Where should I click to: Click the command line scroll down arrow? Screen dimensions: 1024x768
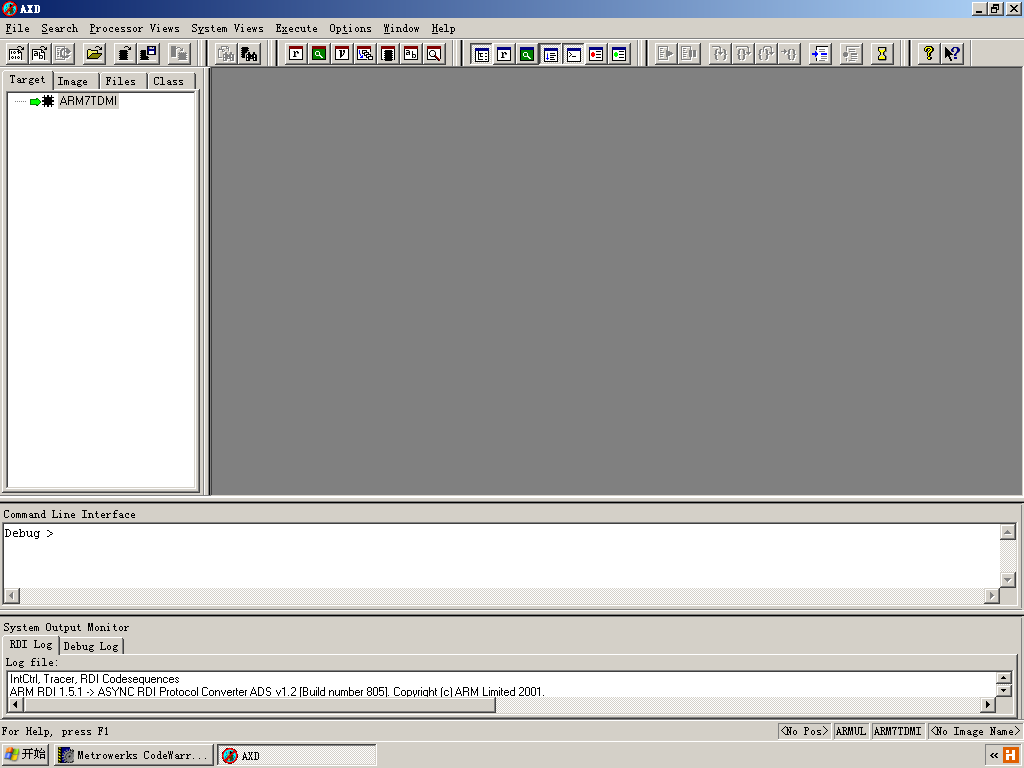point(1008,579)
